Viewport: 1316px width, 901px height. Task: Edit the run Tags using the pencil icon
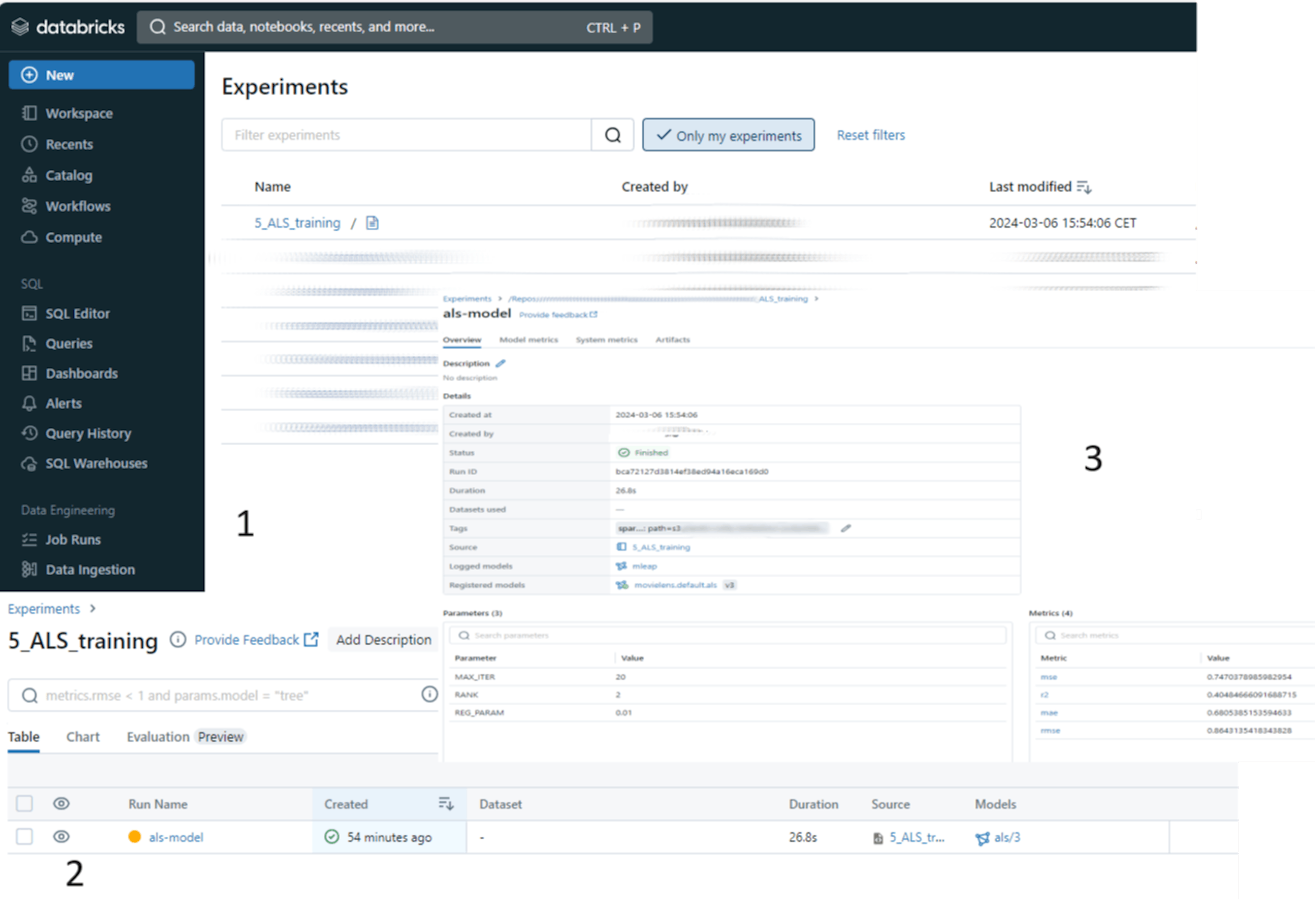pyautogui.click(x=846, y=528)
